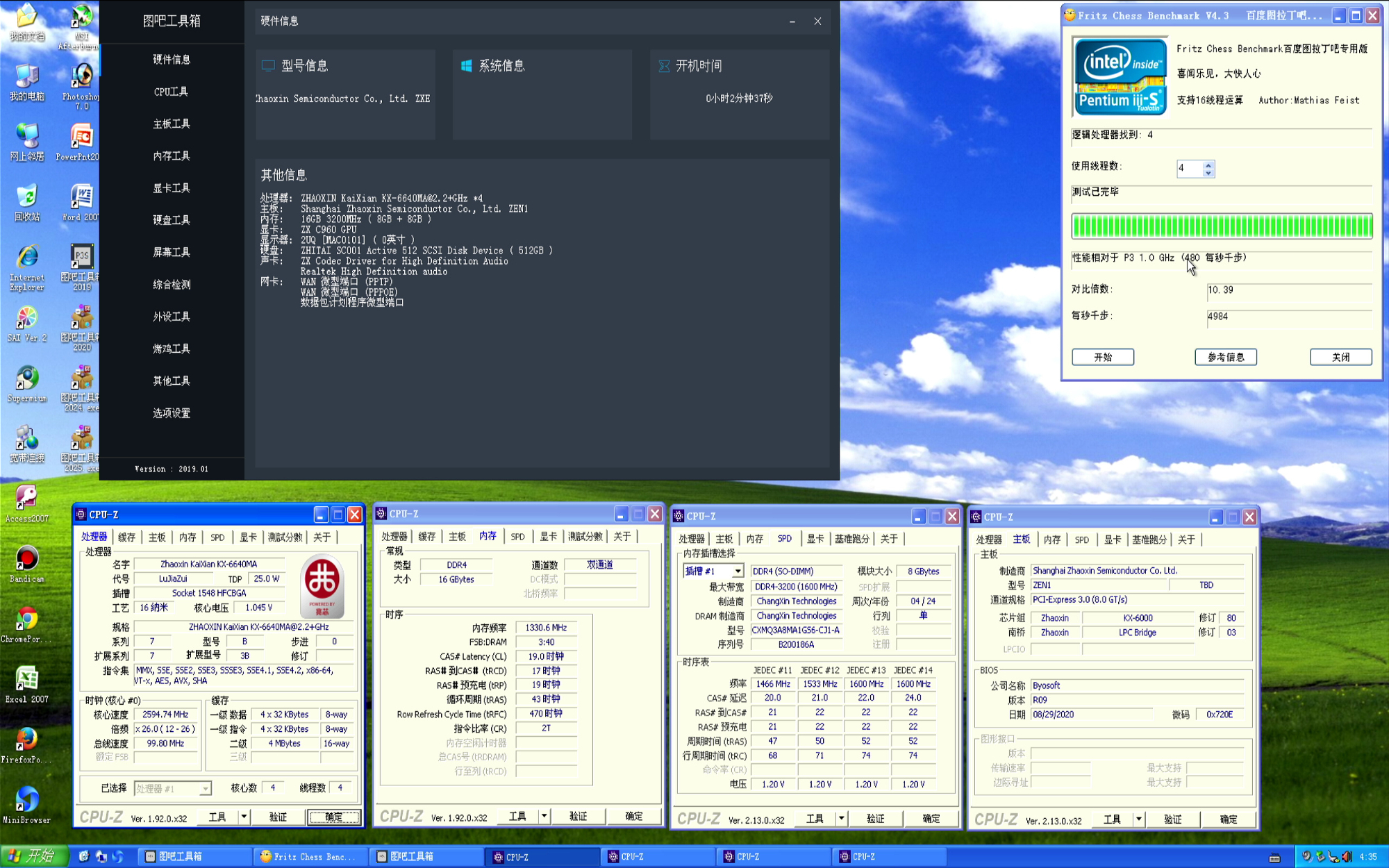Image resolution: width=1389 pixels, height=868 pixels.
Task: Click the keyboard icon in the taskbar tray
Action: pyautogui.click(x=1274, y=858)
